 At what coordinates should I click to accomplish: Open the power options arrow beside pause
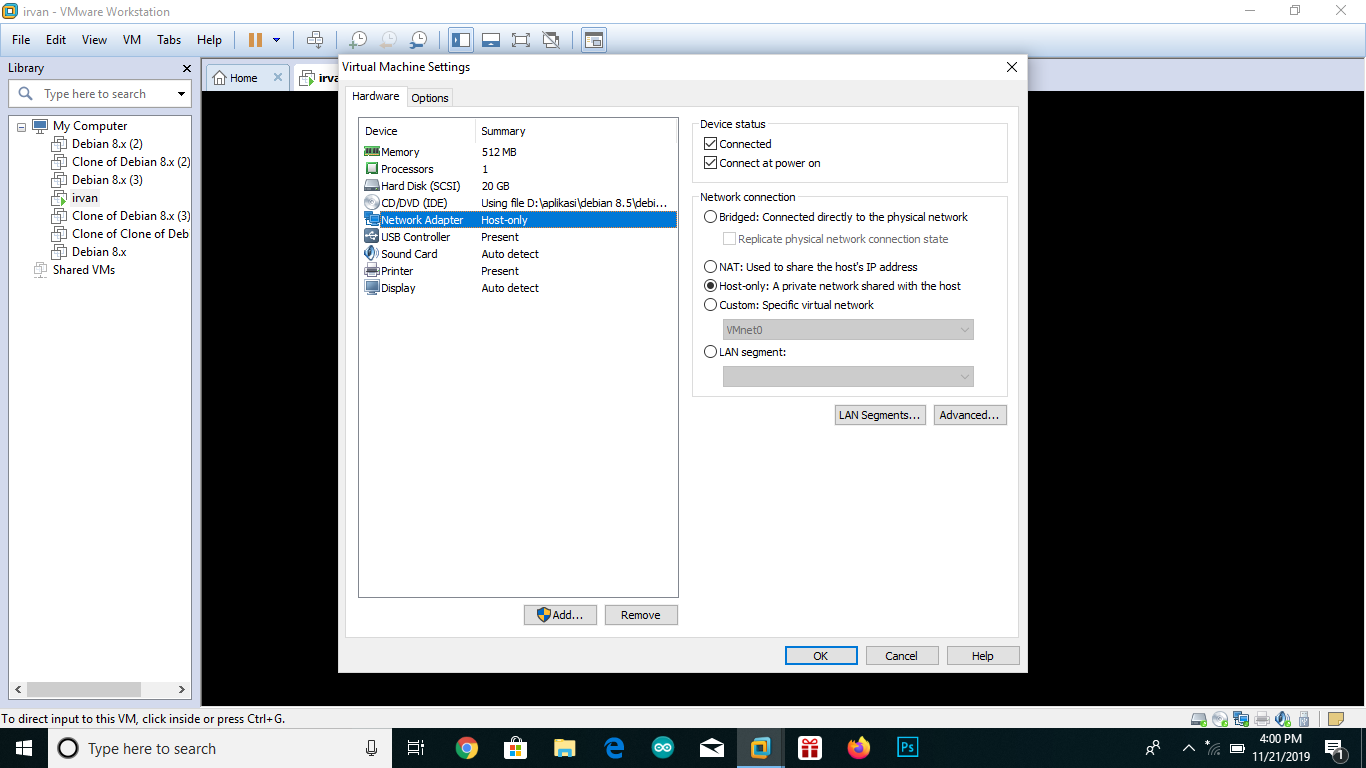pos(277,40)
